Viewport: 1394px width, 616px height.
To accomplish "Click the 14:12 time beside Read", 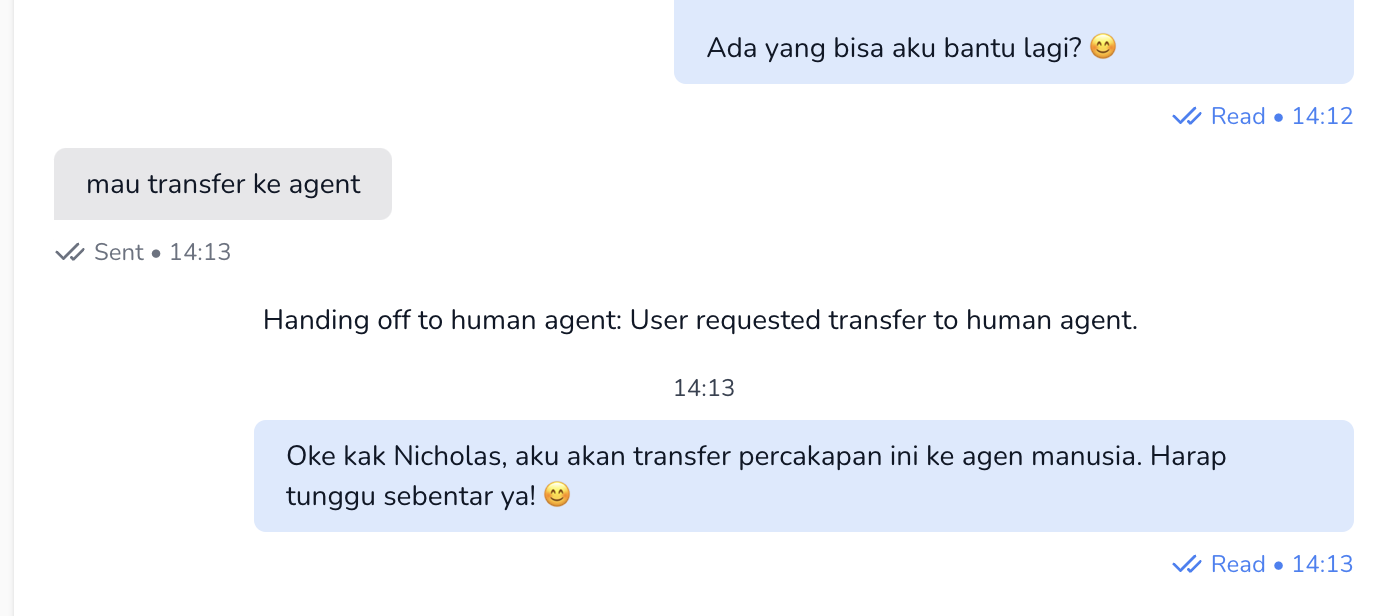I will click(1322, 117).
